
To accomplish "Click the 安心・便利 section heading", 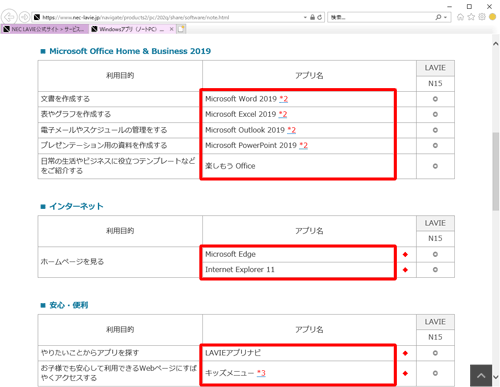I will pyautogui.click(x=69, y=305).
